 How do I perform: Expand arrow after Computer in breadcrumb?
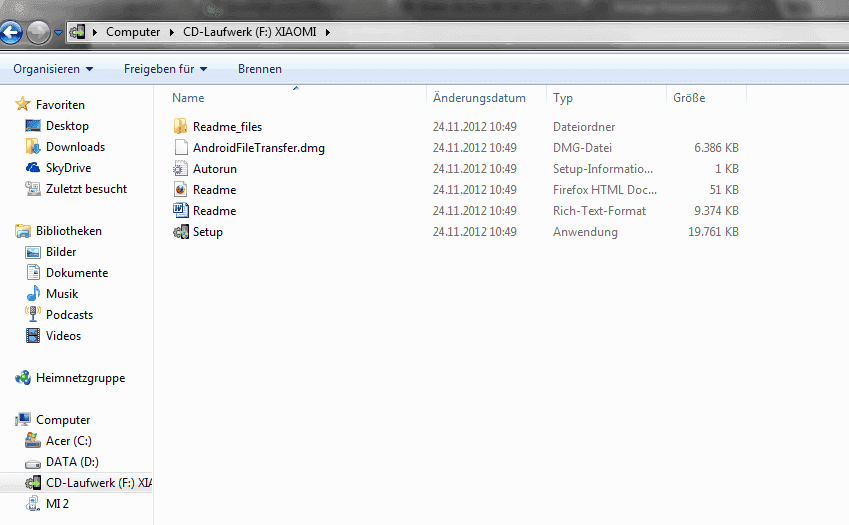click(x=172, y=32)
